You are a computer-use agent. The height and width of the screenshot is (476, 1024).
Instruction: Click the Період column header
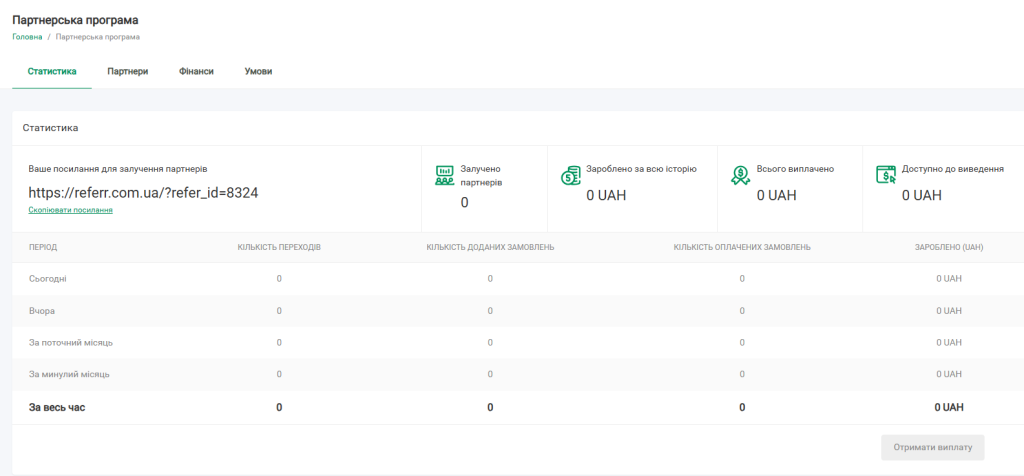[x=43, y=247]
